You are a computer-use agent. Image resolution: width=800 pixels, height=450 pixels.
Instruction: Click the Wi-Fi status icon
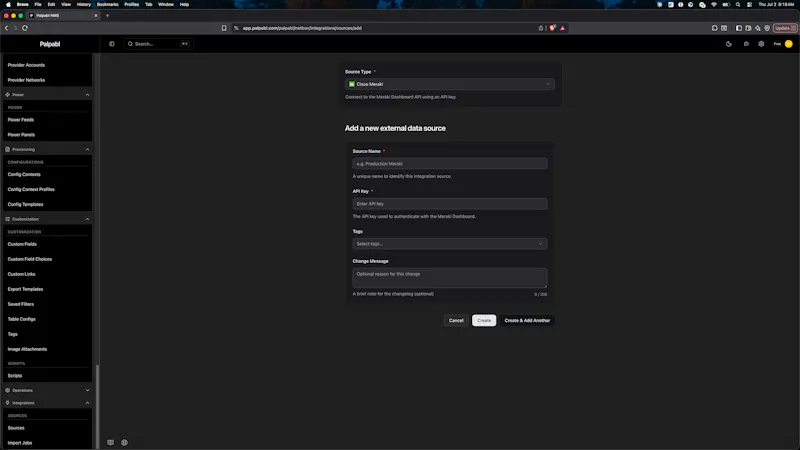714,5
